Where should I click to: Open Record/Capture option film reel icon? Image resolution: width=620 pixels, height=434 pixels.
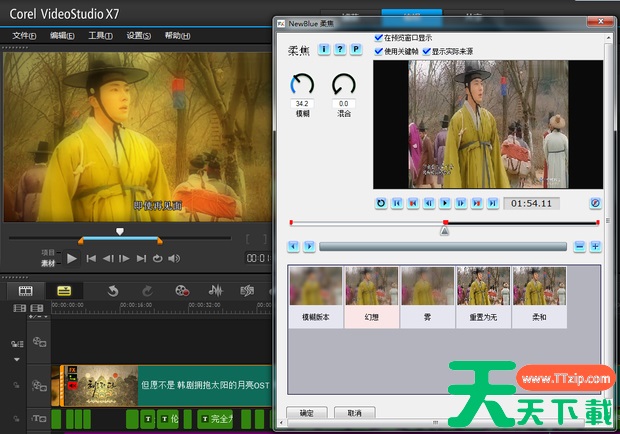coord(182,291)
